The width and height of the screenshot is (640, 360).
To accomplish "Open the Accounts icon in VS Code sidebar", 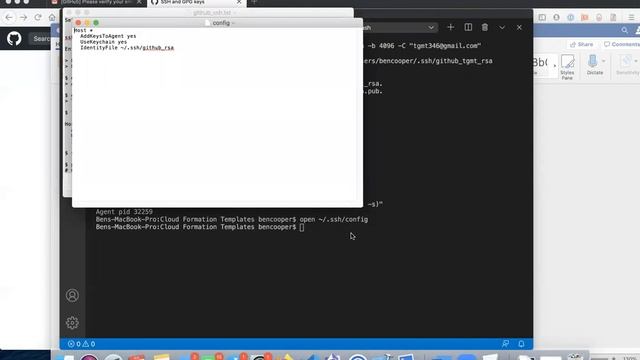I will (72, 295).
